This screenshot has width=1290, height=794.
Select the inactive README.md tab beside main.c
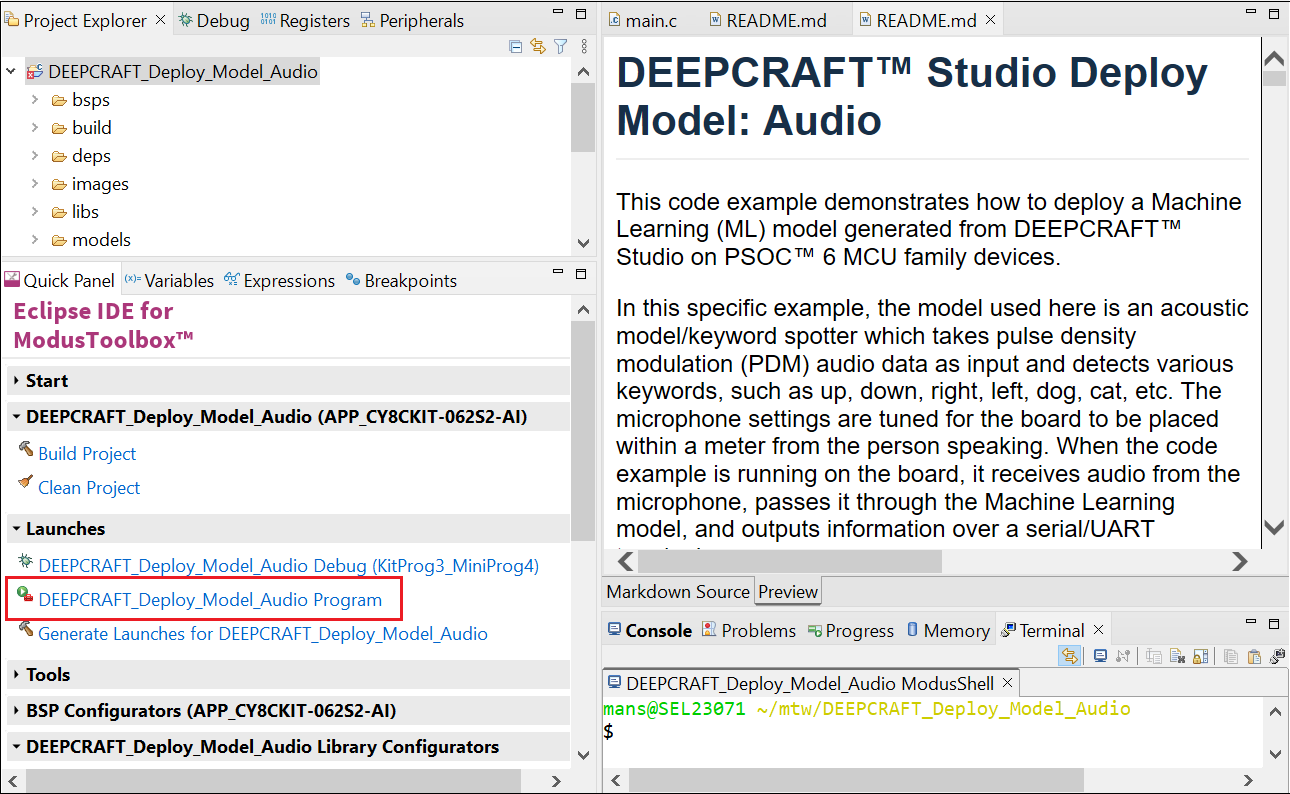tap(767, 21)
